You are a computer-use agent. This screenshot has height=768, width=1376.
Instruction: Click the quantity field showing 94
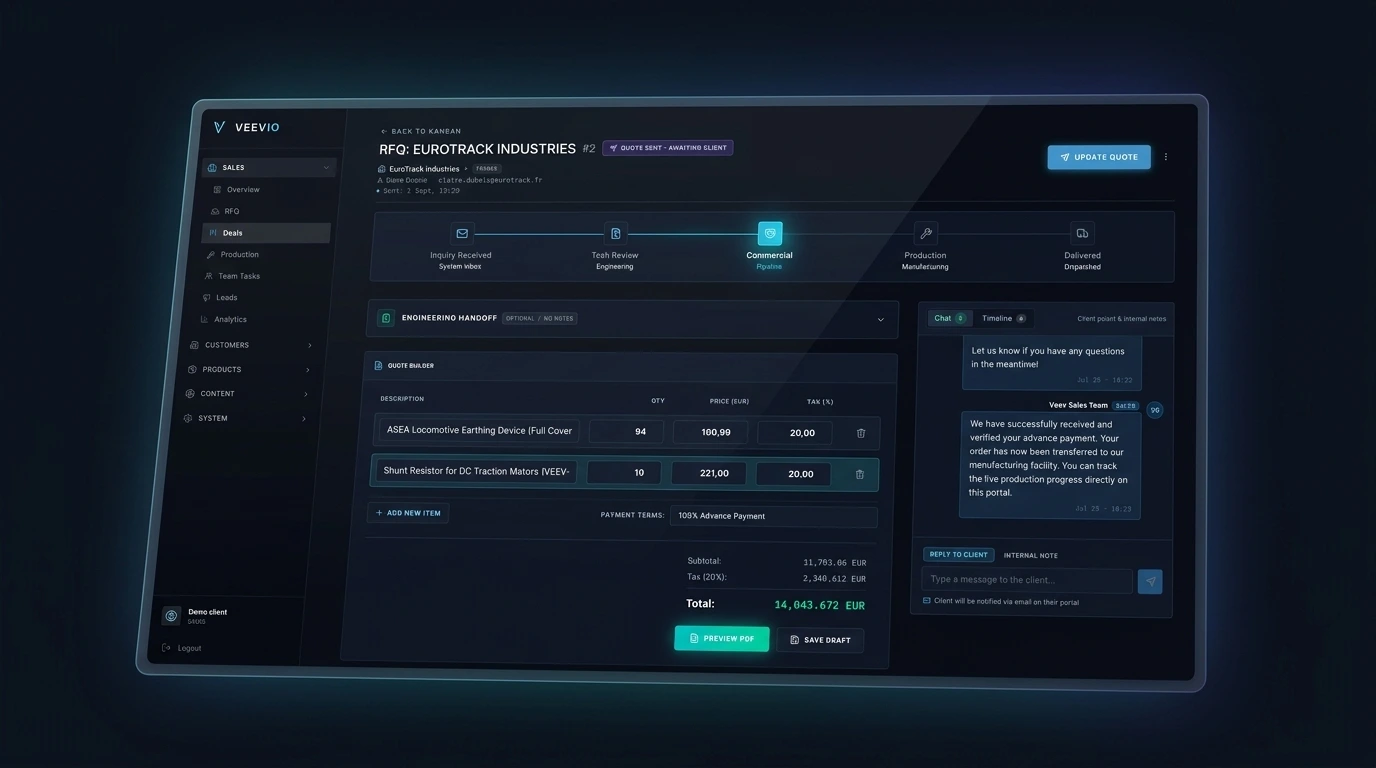coord(627,432)
